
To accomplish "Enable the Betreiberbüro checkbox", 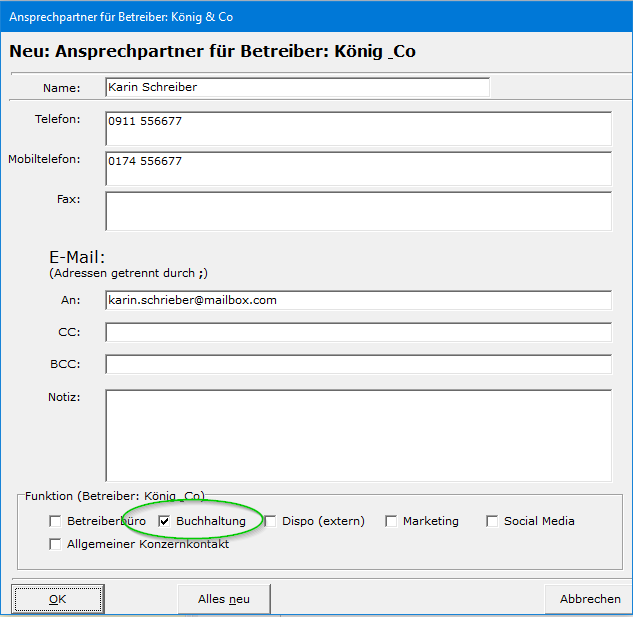I will pos(55,521).
